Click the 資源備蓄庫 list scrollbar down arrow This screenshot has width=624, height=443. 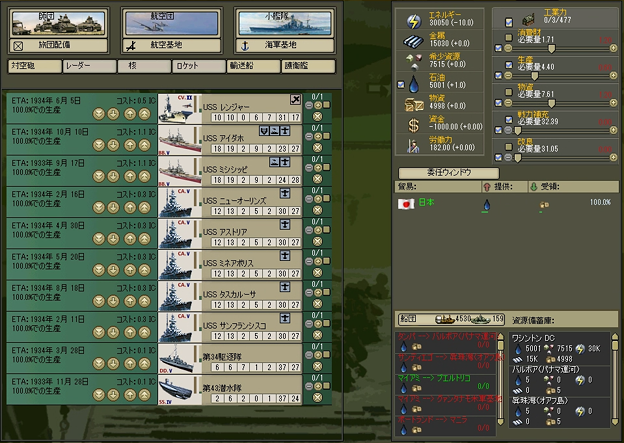click(615, 422)
